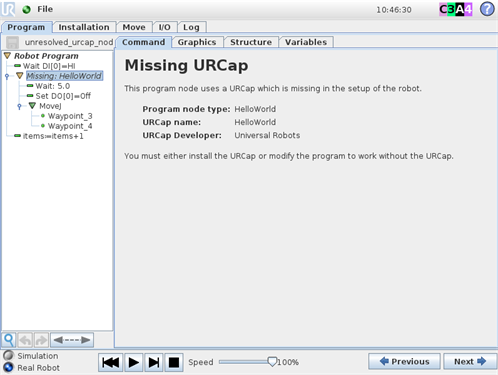498x375 pixels.
Task: Open the help question mark icon
Action: [487, 9]
